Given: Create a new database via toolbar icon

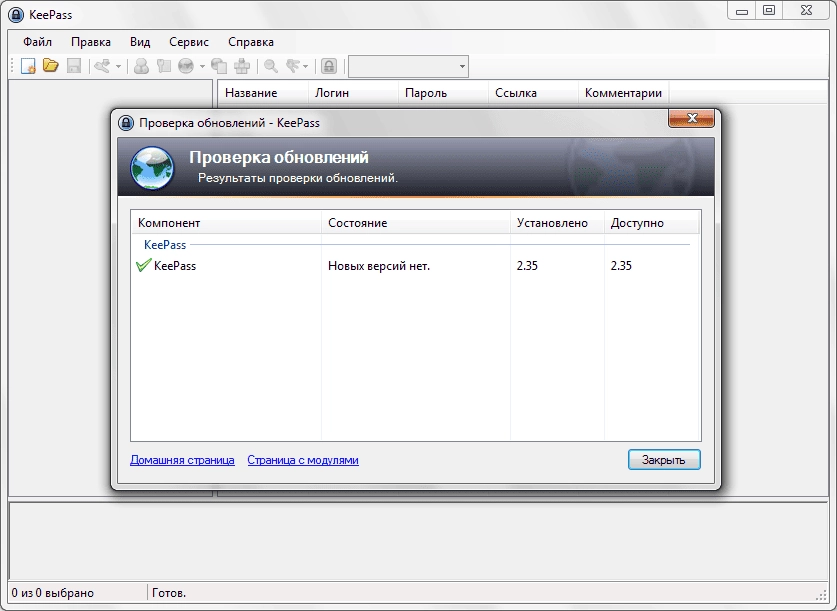Looking at the screenshot, I should click(28, 66).
